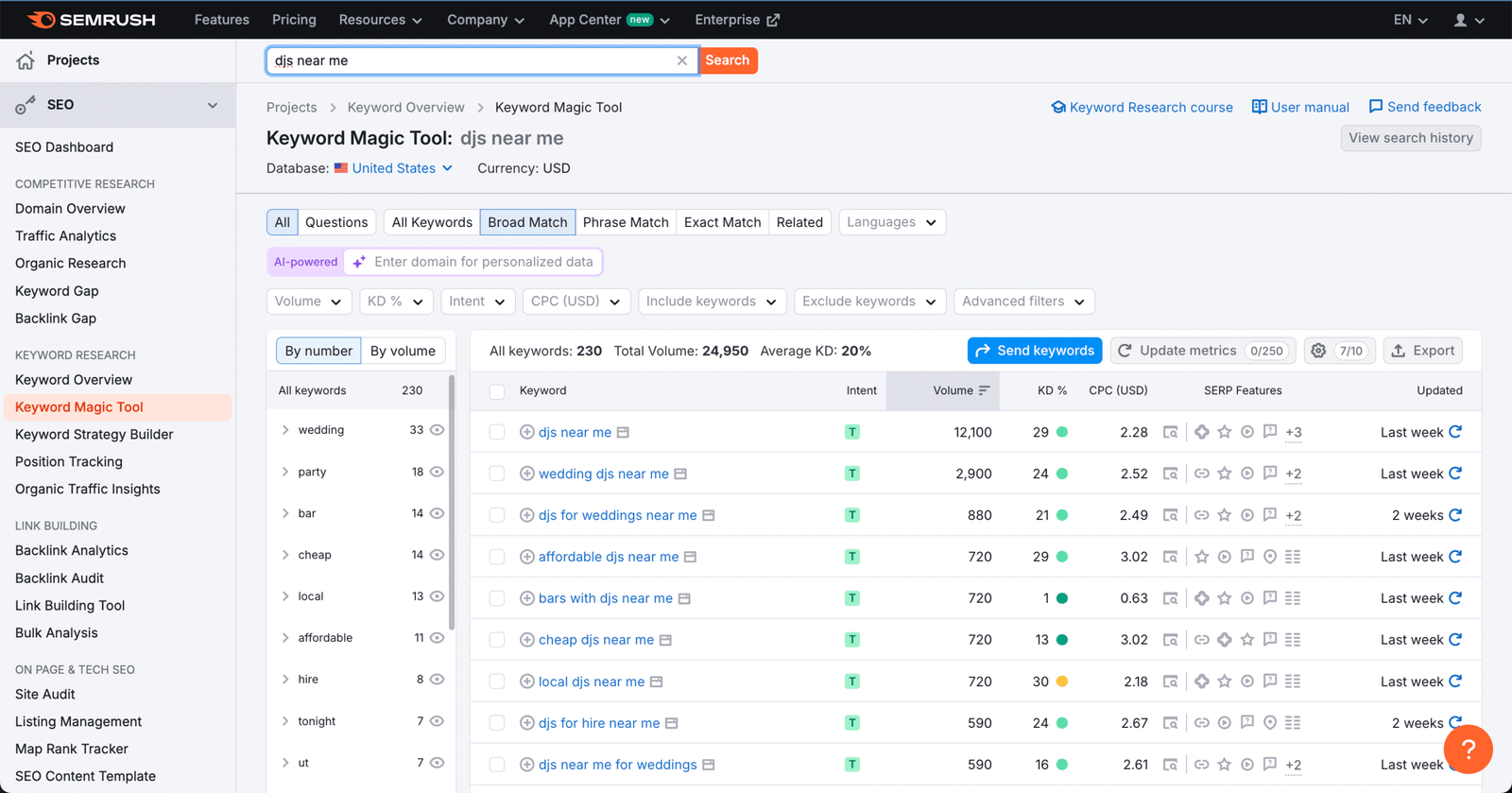Click the link SERP feature icon in 'wedding djs near me' row
Image resolution: width=1512 pixels, height=793 pixels.
pyautogui.click(x=1201, y=474)
